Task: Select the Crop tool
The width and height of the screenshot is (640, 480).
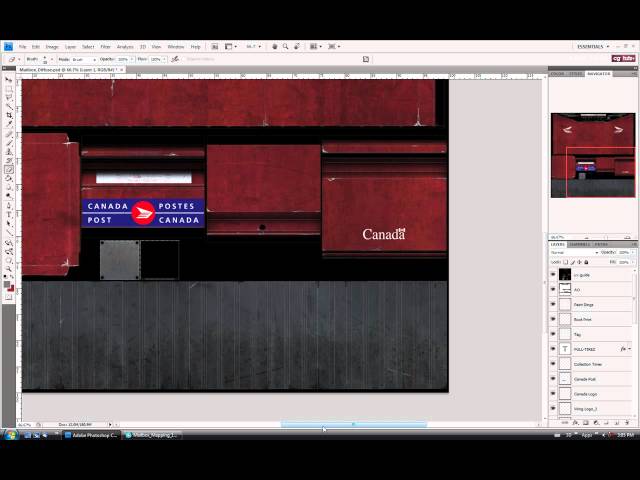Action: coord(9,116)
